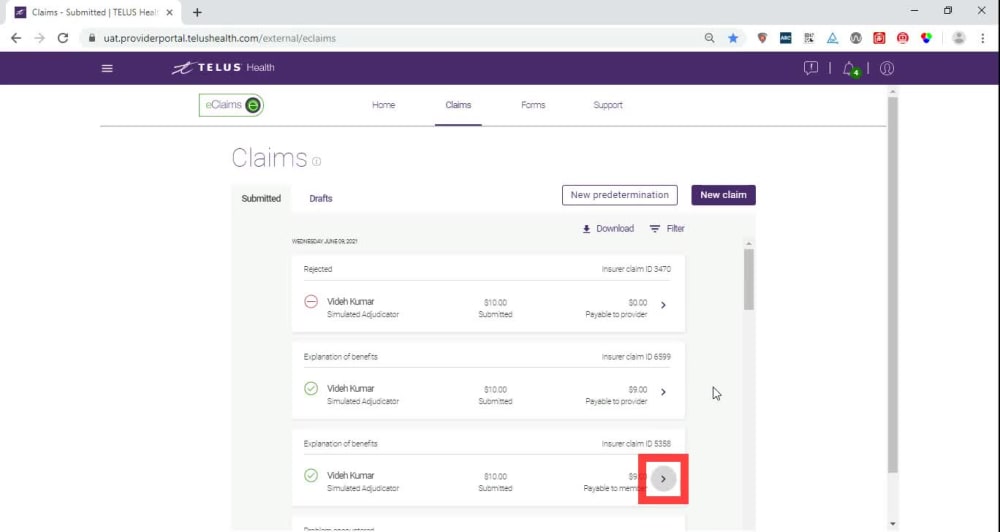Click the ABC spellcheck extension icon
The height and width of the screenshot is (532, 1000).
[x=786, y=38]
